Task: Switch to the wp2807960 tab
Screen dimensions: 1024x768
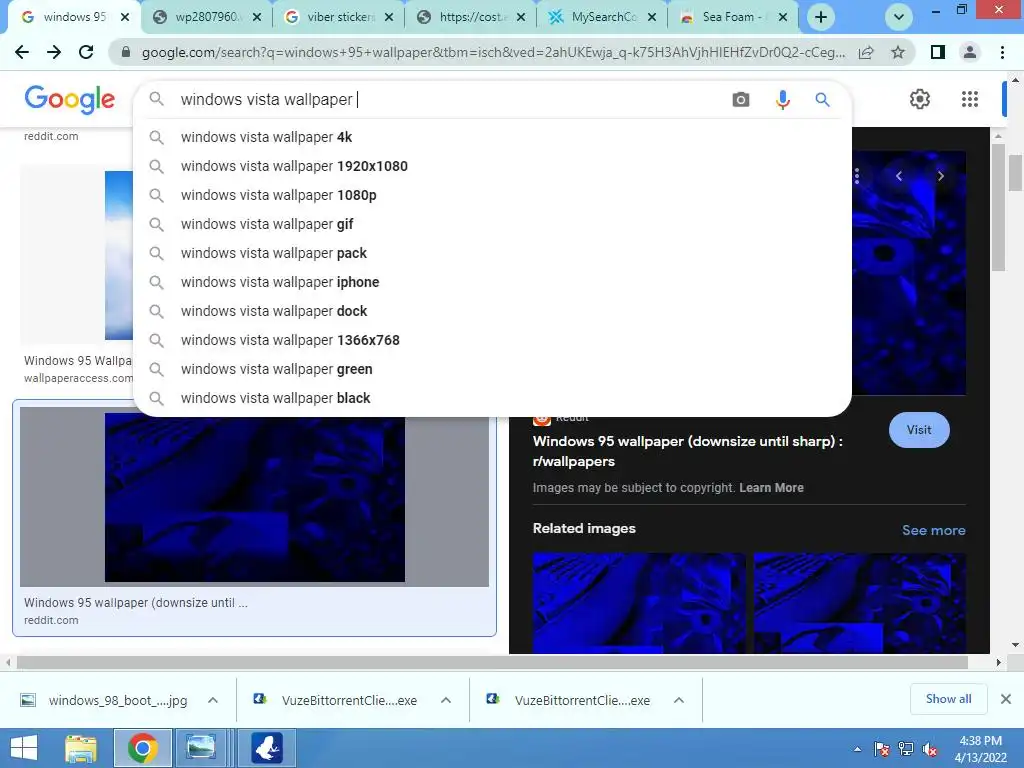Action: pyautogui.click(x=206, y=17)
